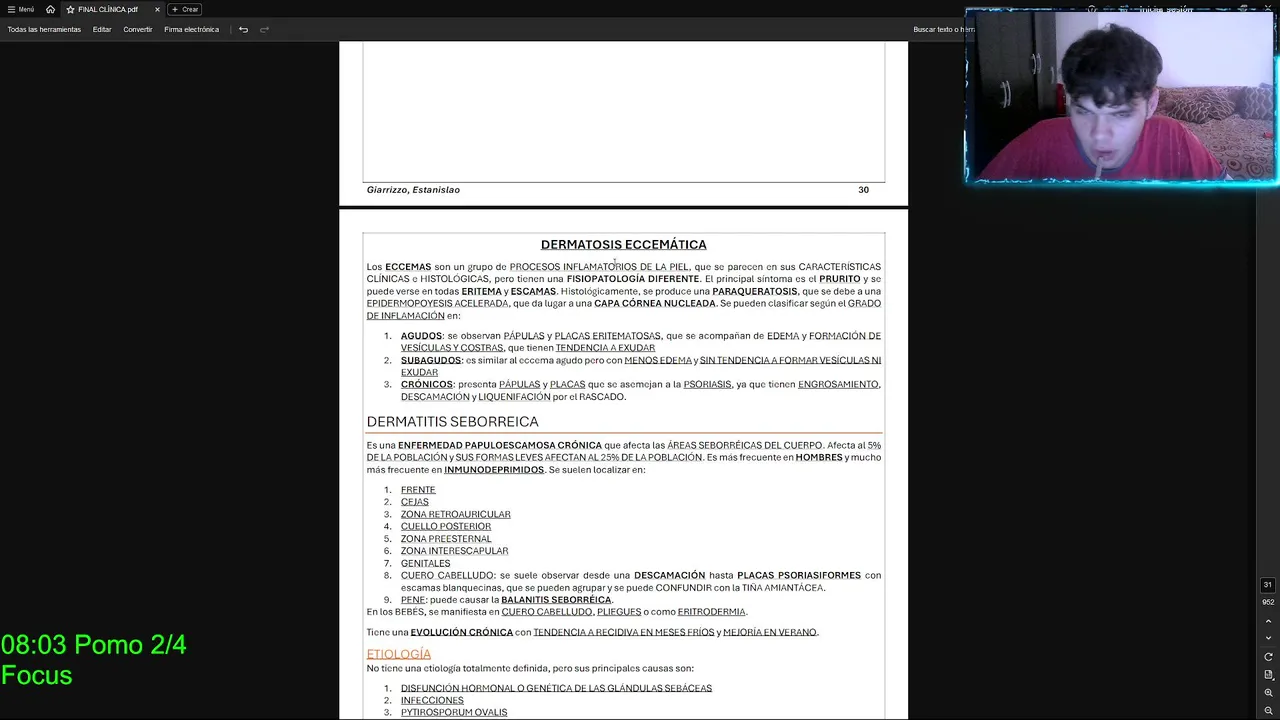Open the page display options icon
This screenshot has height=720, width=1280.
1268,675
